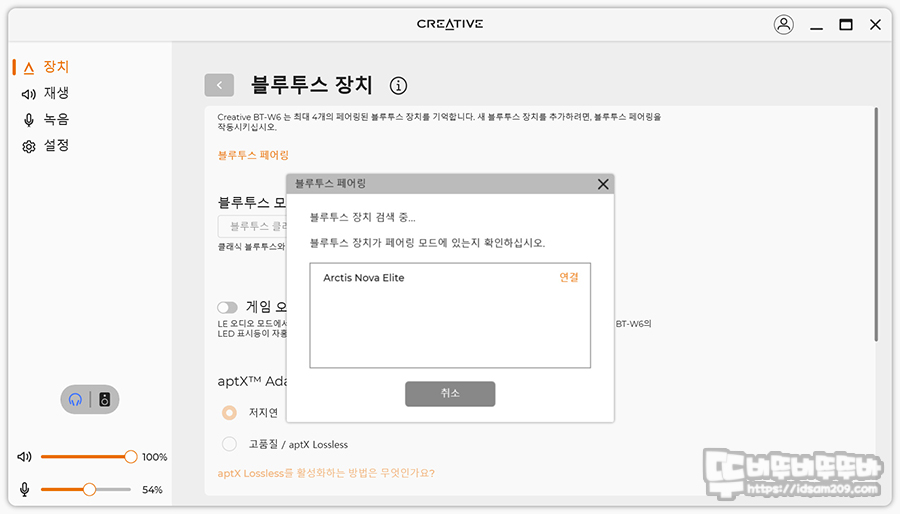Connect to Arctis Nova Elite via 연결
Image resolution: width=900 pixels, height=514 pixels.
[569, 277]
